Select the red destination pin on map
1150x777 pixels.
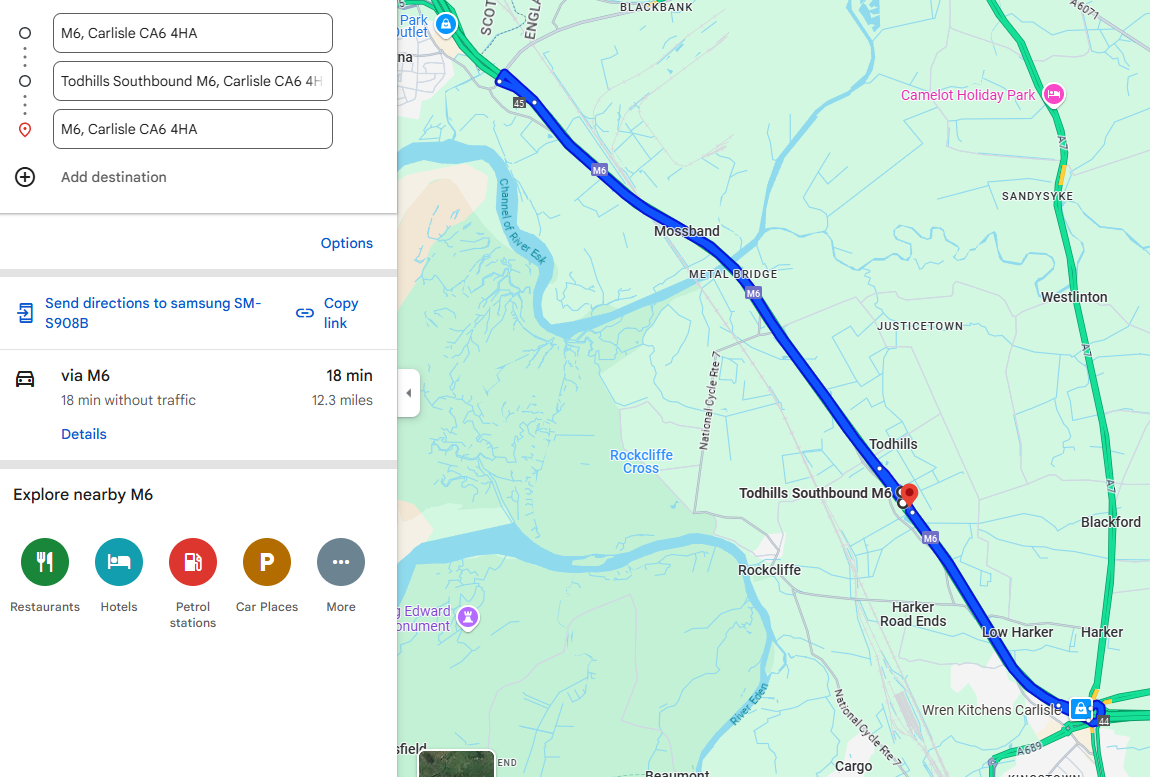coord(909,495)
